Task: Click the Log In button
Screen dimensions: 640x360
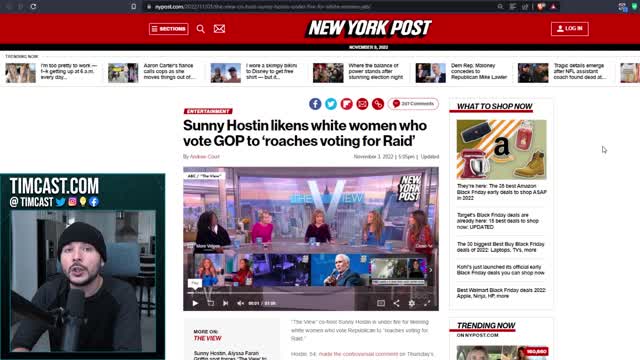Action: pos(569,29)
